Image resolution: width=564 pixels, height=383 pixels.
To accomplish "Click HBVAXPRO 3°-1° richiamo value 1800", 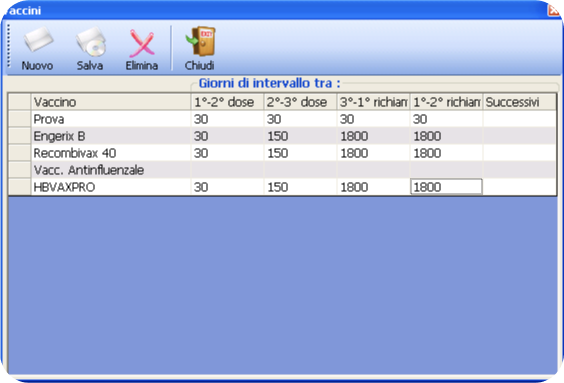I will (373, 187).
